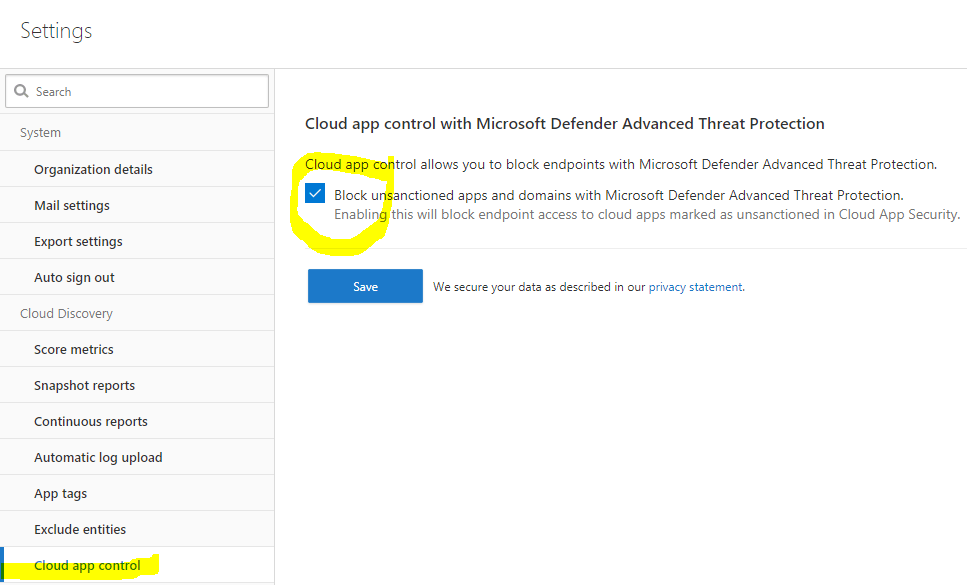Go to Mail settings
Viewport: 967px width, 585px height.
pyautogui.click(x=72, y=205)
